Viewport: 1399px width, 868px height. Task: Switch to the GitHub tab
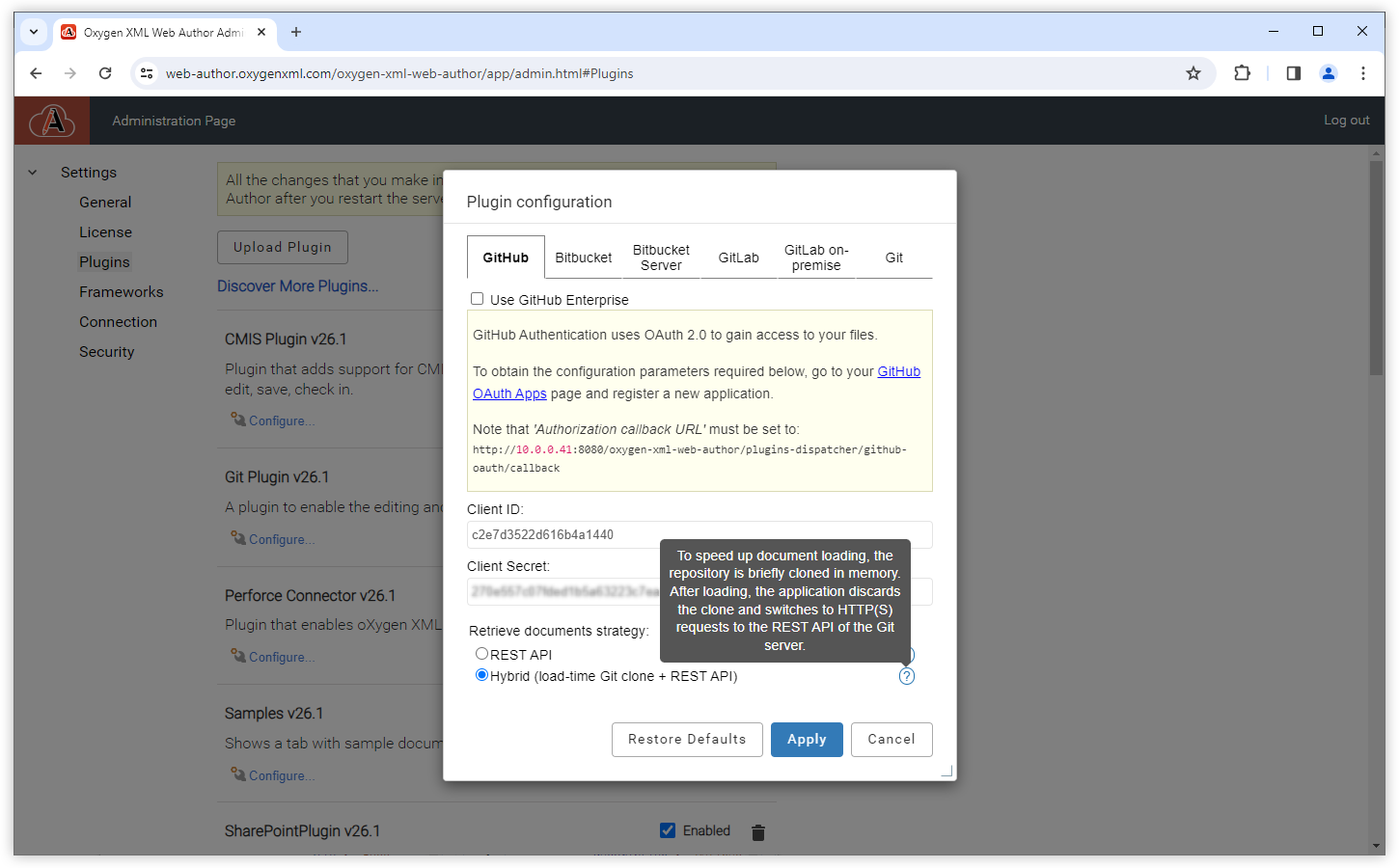coord(506,258)
